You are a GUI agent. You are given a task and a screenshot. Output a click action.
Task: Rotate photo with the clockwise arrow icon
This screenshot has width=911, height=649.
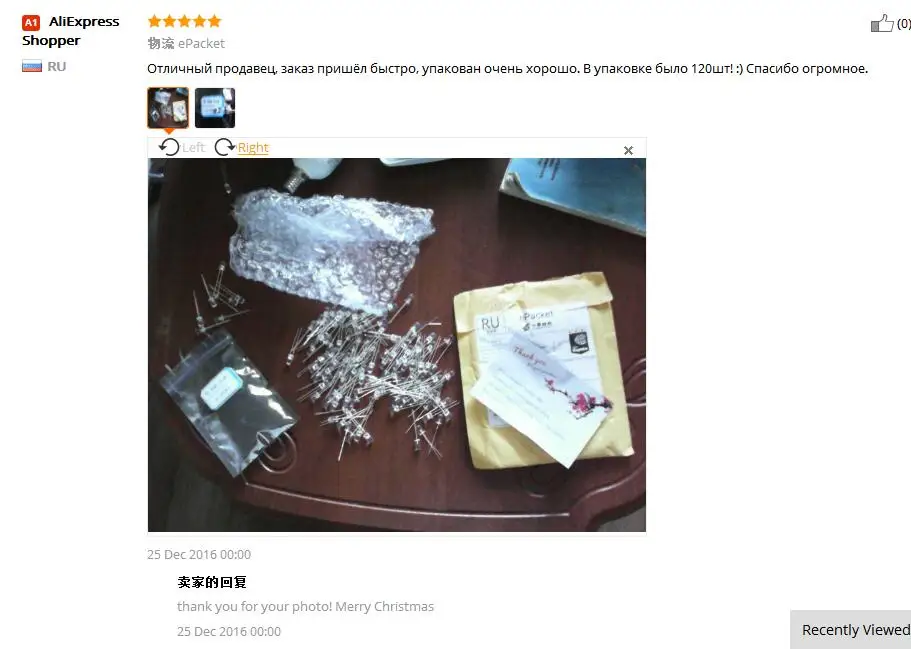224,148
